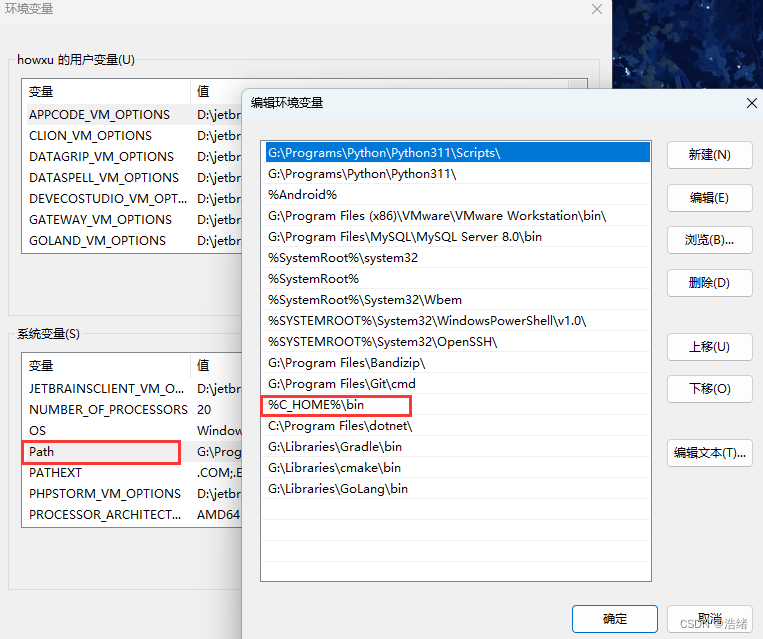Close the 编辑环境变量 dialog
The height and width of the screenshot is (639, 763).
pos(752,103)
